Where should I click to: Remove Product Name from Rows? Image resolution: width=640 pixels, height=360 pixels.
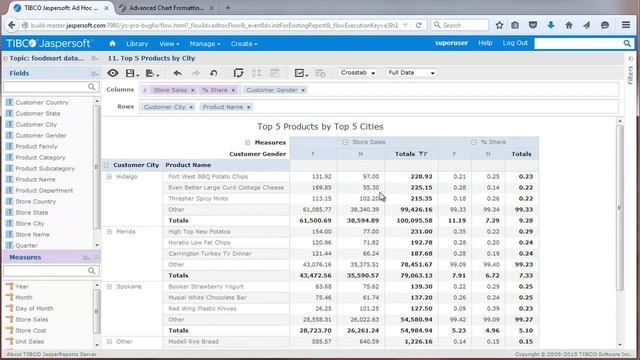(x=249, y=107)
